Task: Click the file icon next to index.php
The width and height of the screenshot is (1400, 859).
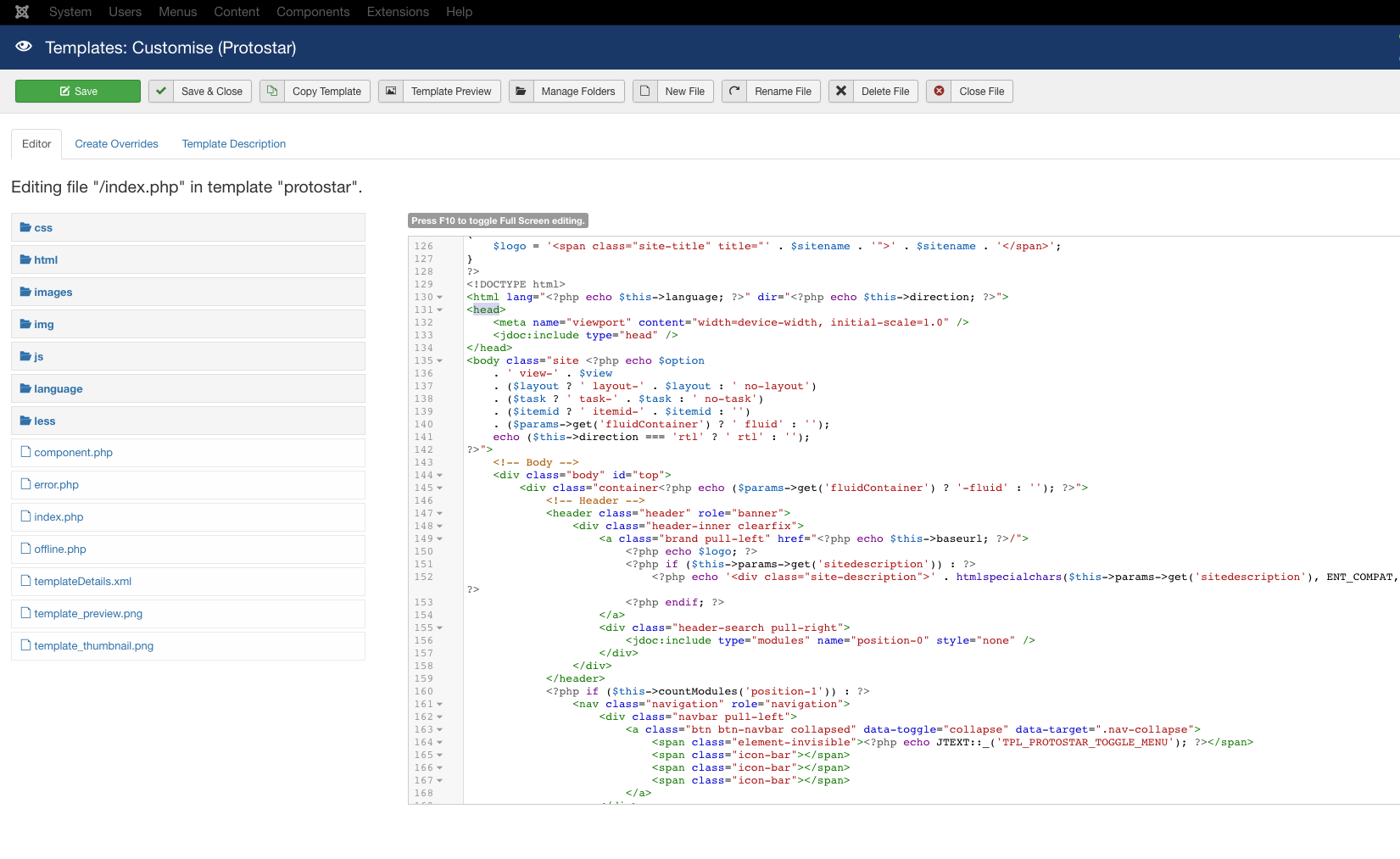Action: [x=25, y=516]
